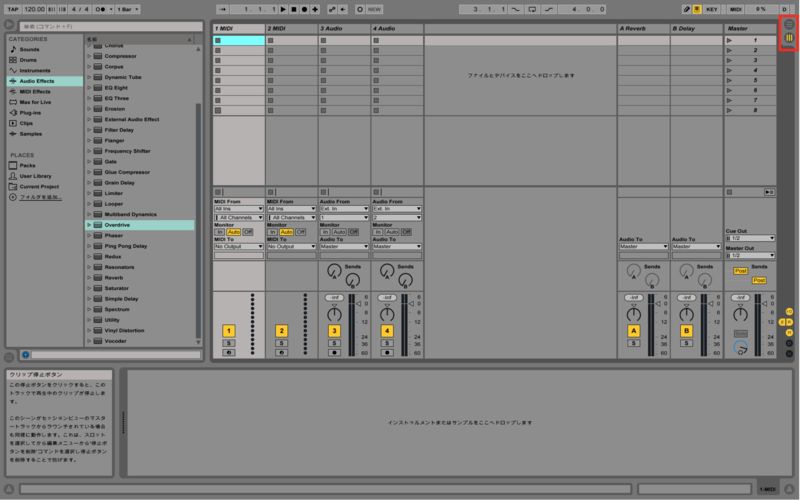
Task: Toggle Follow playback arrow button
Action: (222, 9)
